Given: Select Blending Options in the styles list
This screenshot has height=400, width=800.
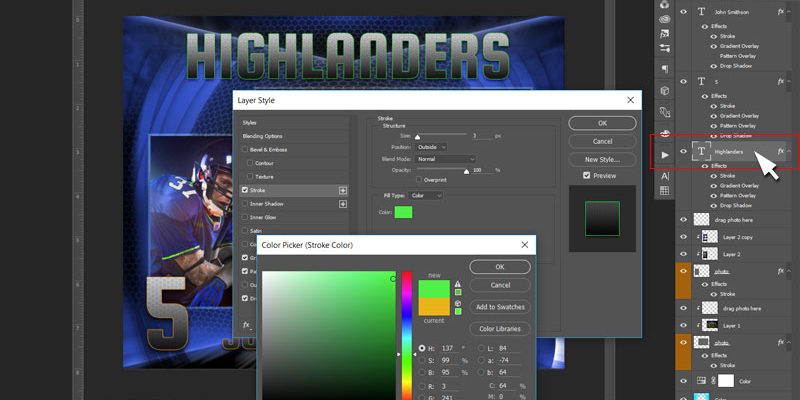Looking at the screenshot, I should tap(262, 135).
